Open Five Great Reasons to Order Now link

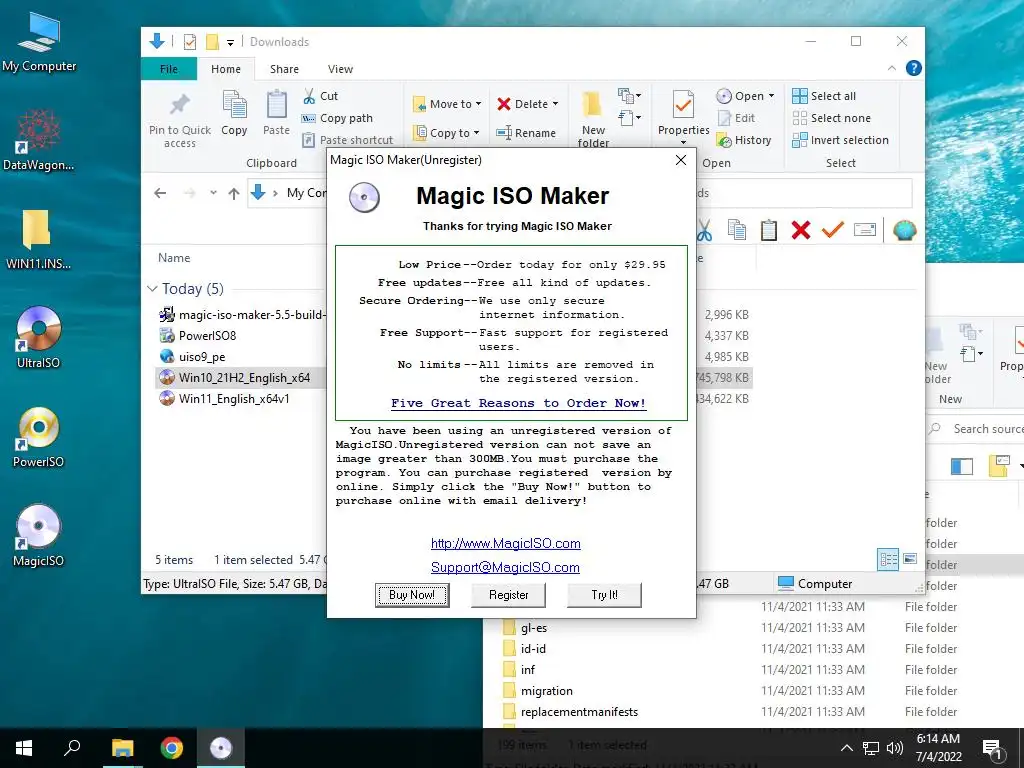tap(519, 403)
